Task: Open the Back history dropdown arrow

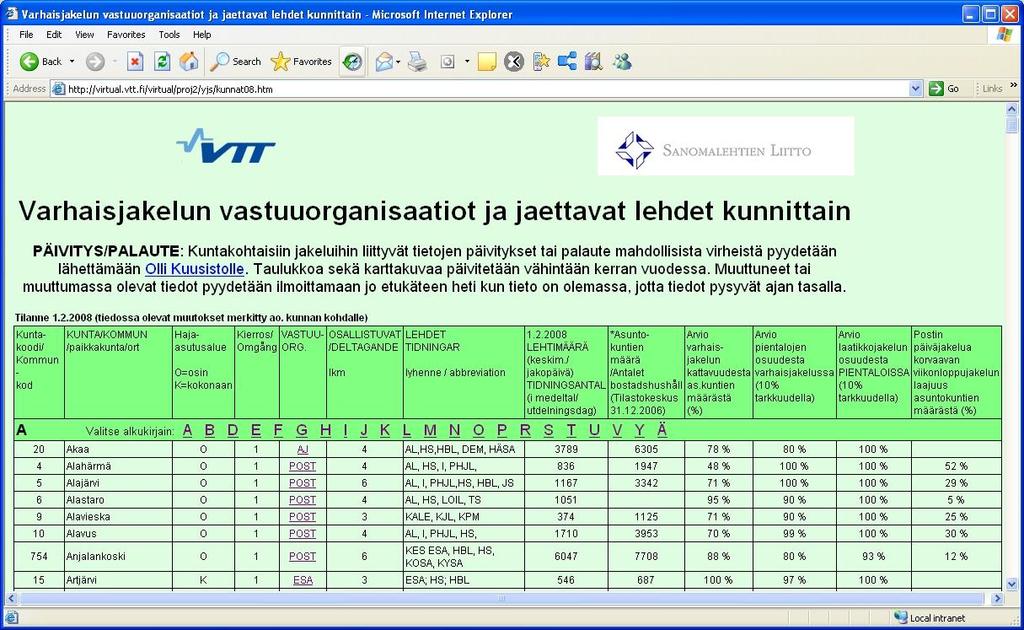Action: click(x=72, y=61)
